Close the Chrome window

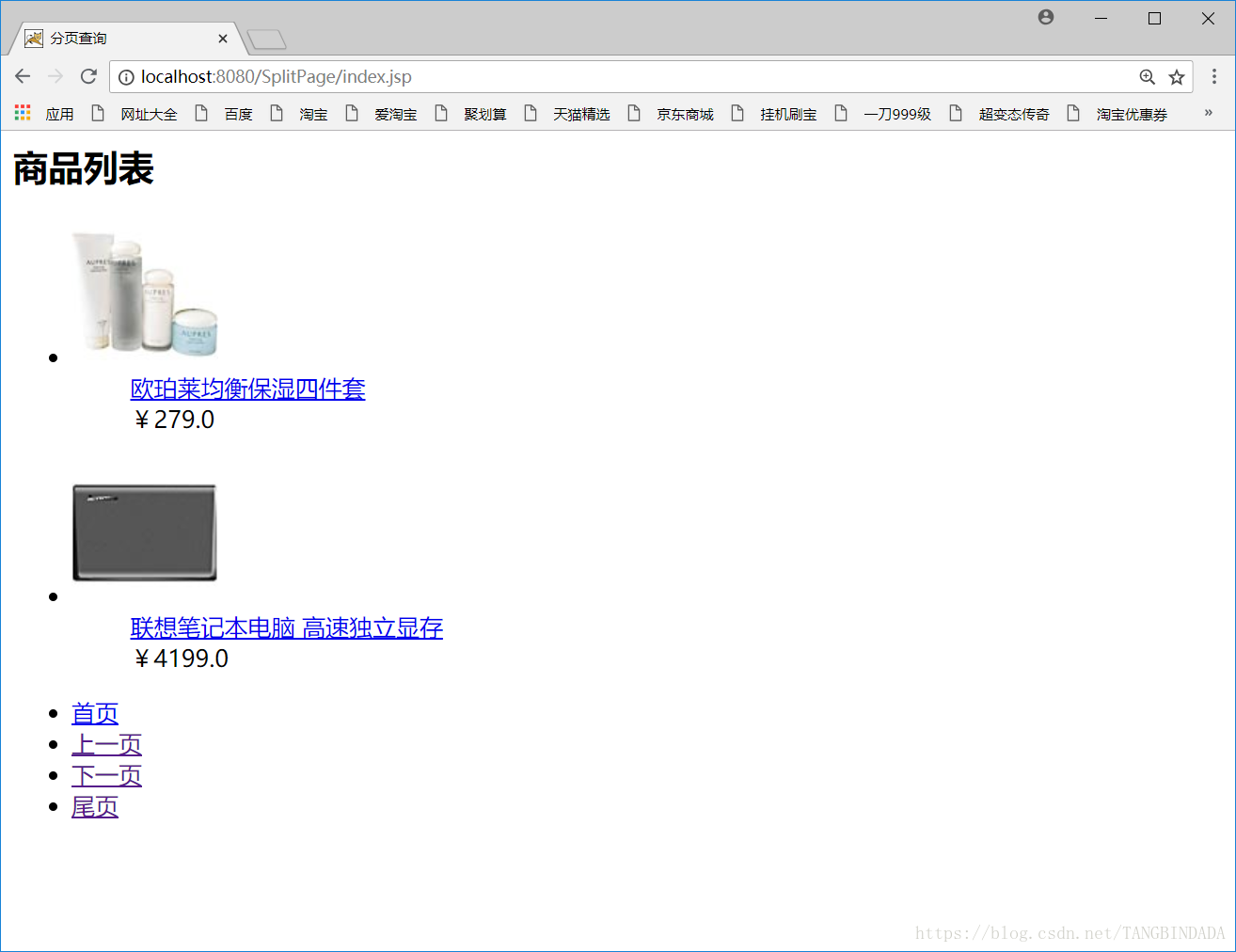point(1208,18)
